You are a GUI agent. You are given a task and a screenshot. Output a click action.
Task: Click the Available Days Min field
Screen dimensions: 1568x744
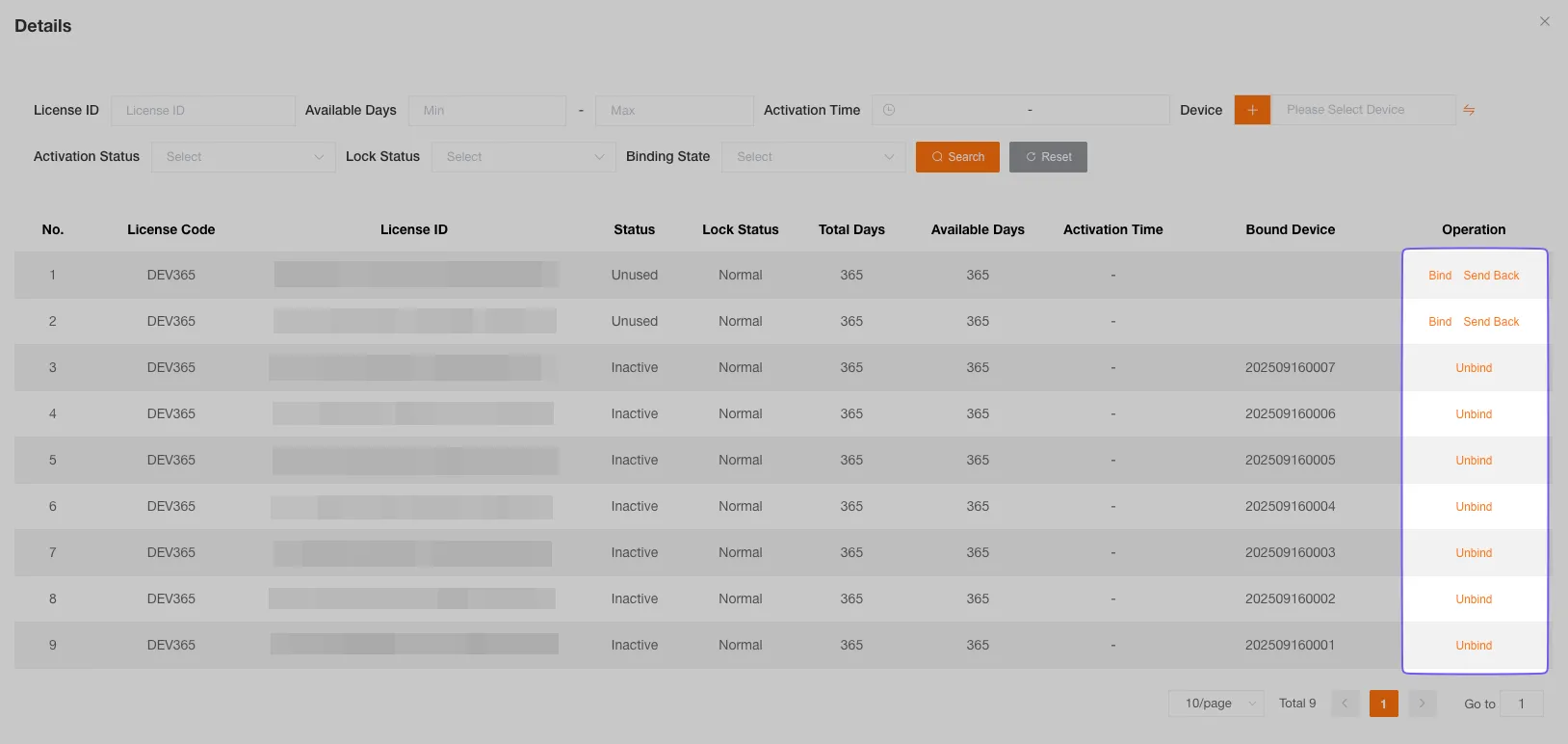pos(486,111)
